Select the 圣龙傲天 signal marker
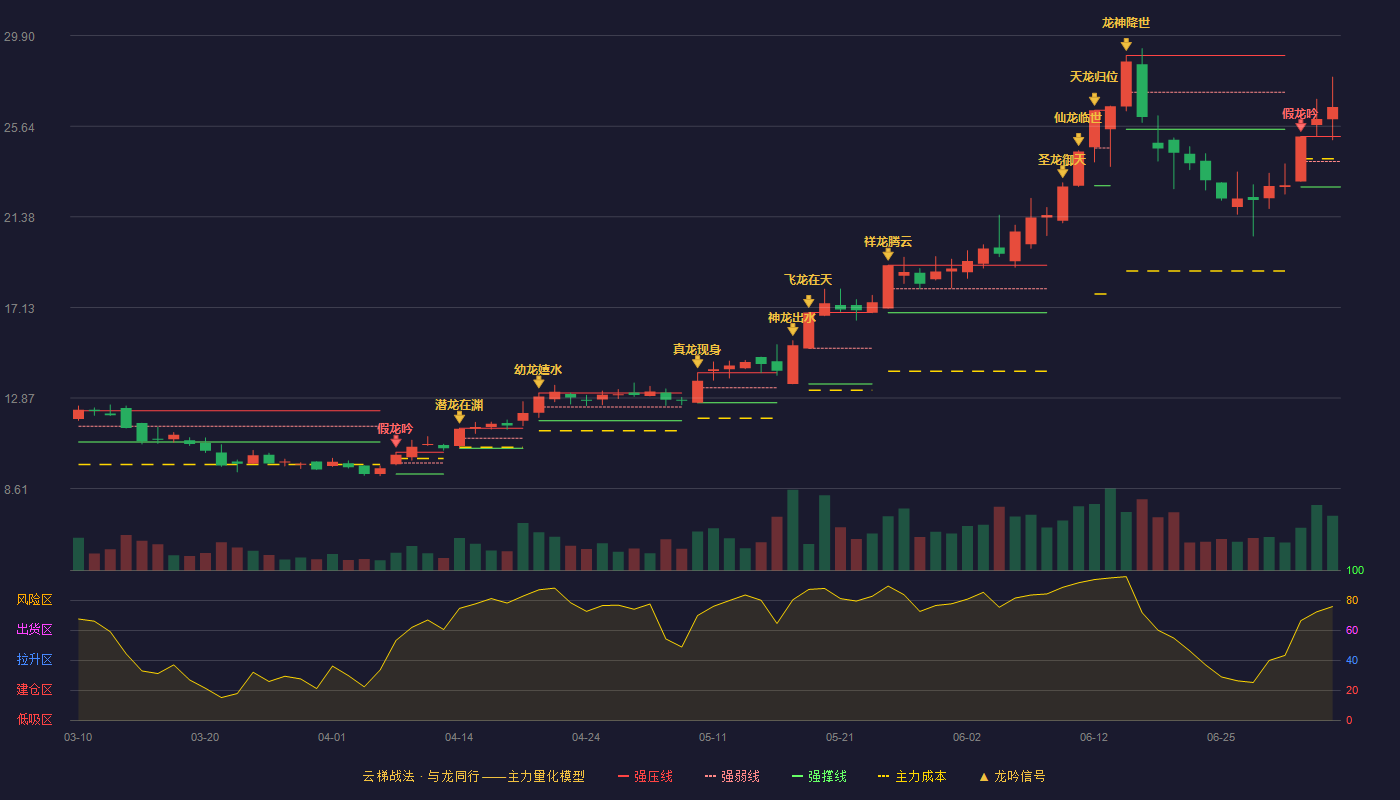This screenshot has height=800, width=1400. 1062,172
